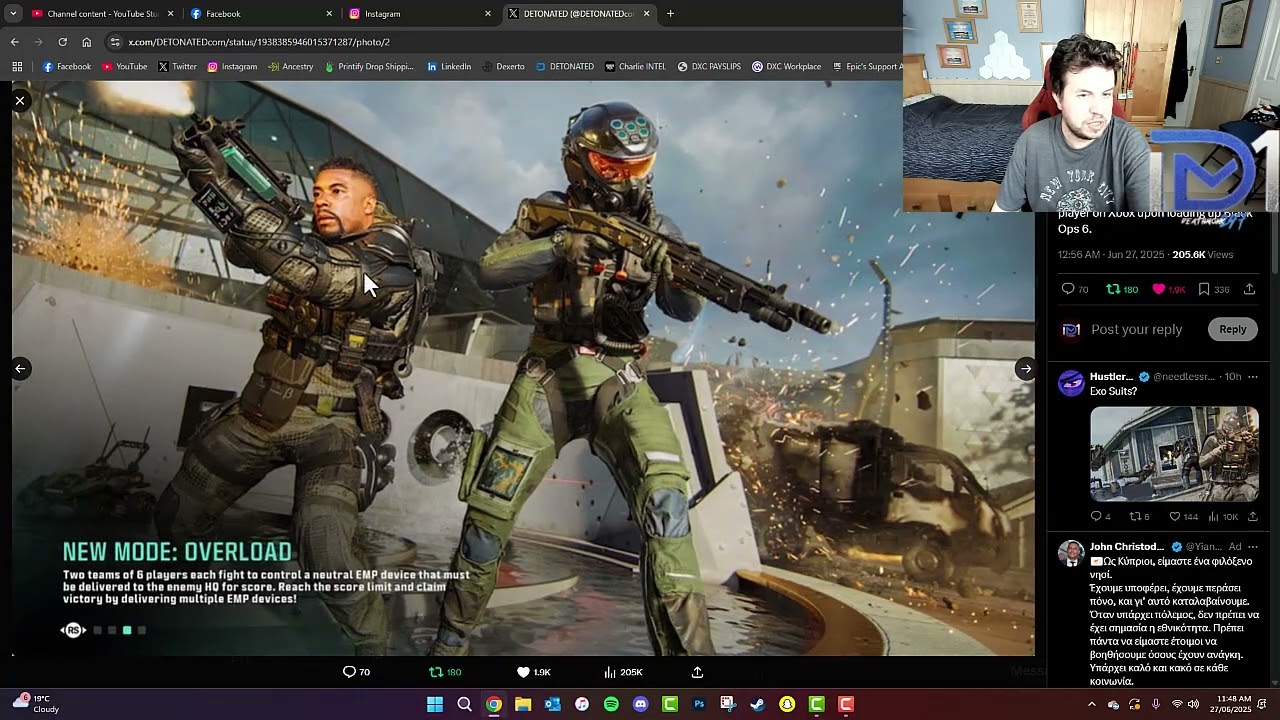This screenshot has width=1280, height=720.
Task: Open the Charlie INTEL bookmark
Action: click(635, 67)
